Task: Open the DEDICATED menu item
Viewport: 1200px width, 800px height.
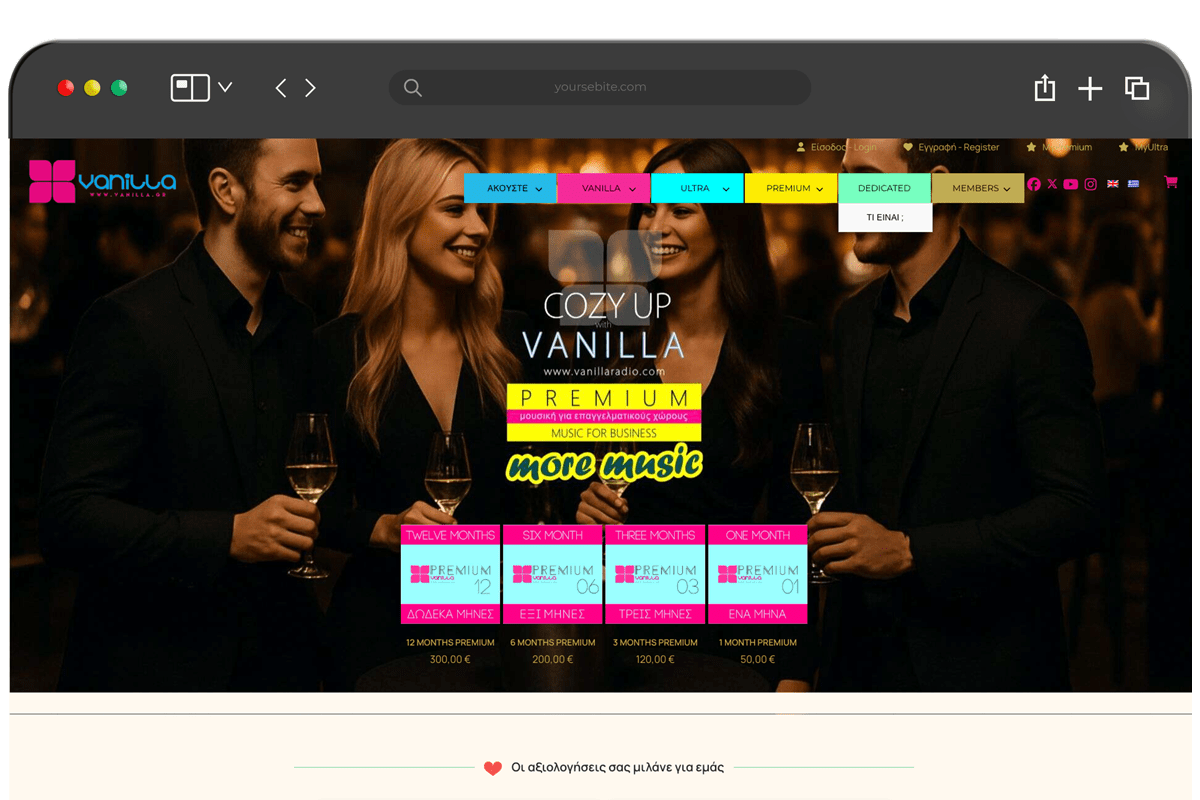Action: pyautogui.click(x=884, y=188)
